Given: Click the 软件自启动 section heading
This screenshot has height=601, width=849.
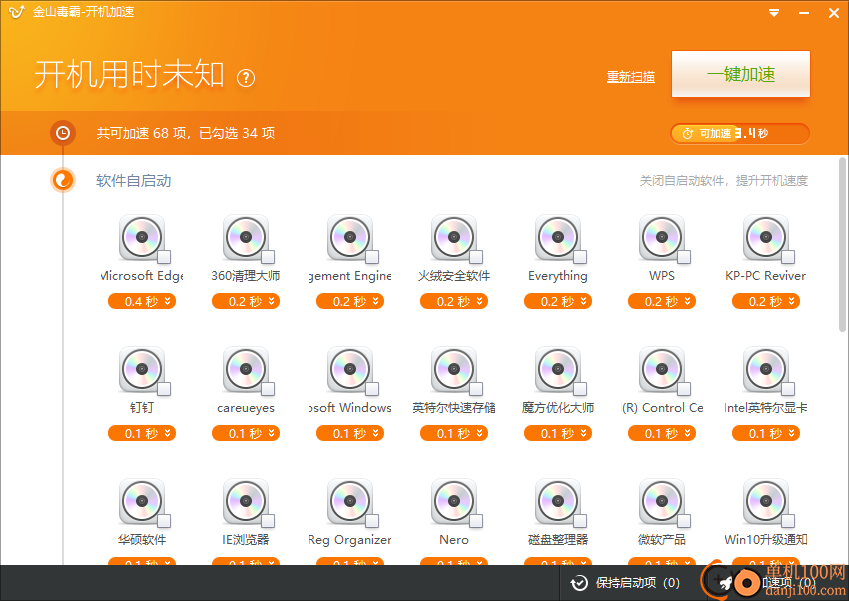Looking at the screenshot, I should click(x=134, y=181).
